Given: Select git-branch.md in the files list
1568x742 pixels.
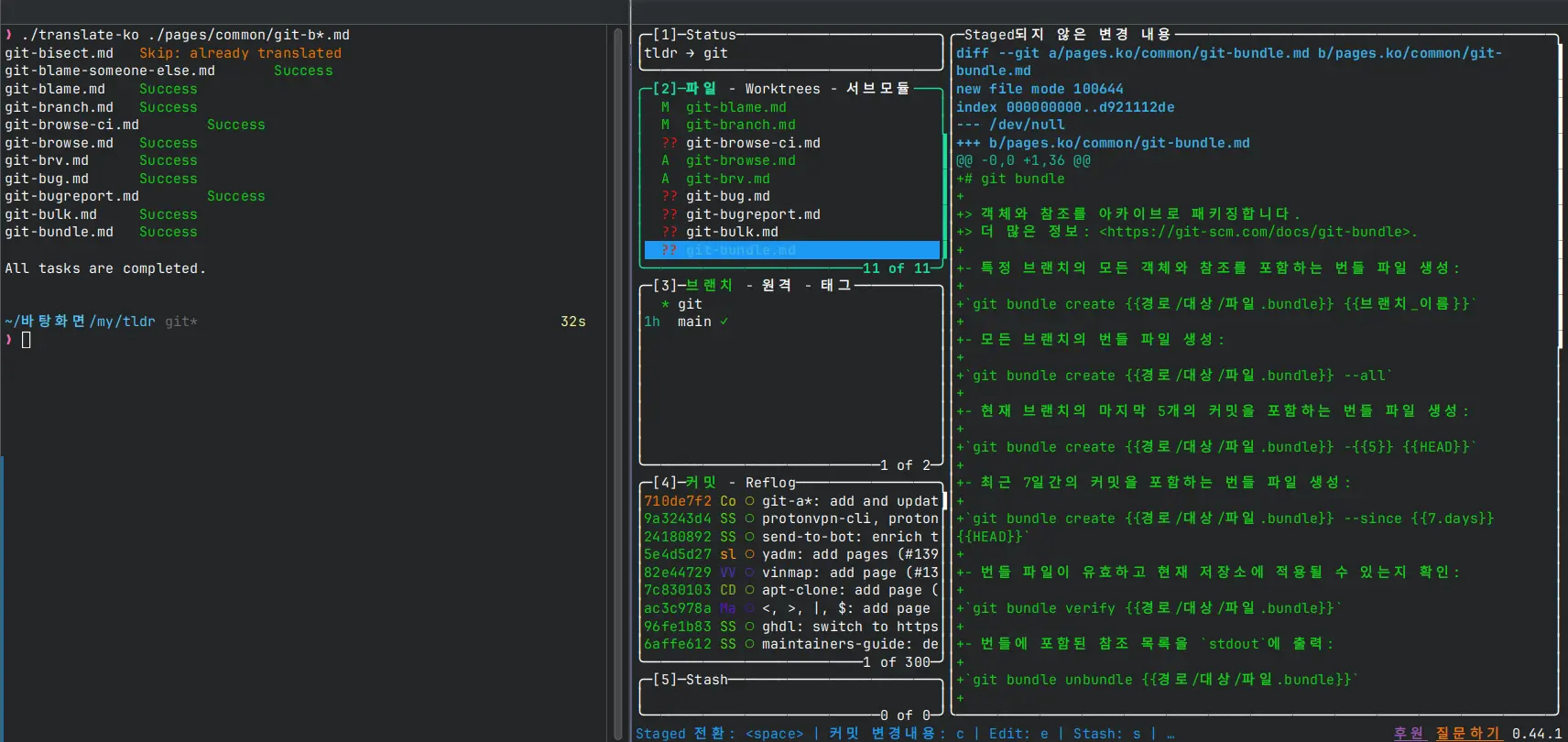Looking at the screenshot, I should pyautogui.click(x=791, y=125).
